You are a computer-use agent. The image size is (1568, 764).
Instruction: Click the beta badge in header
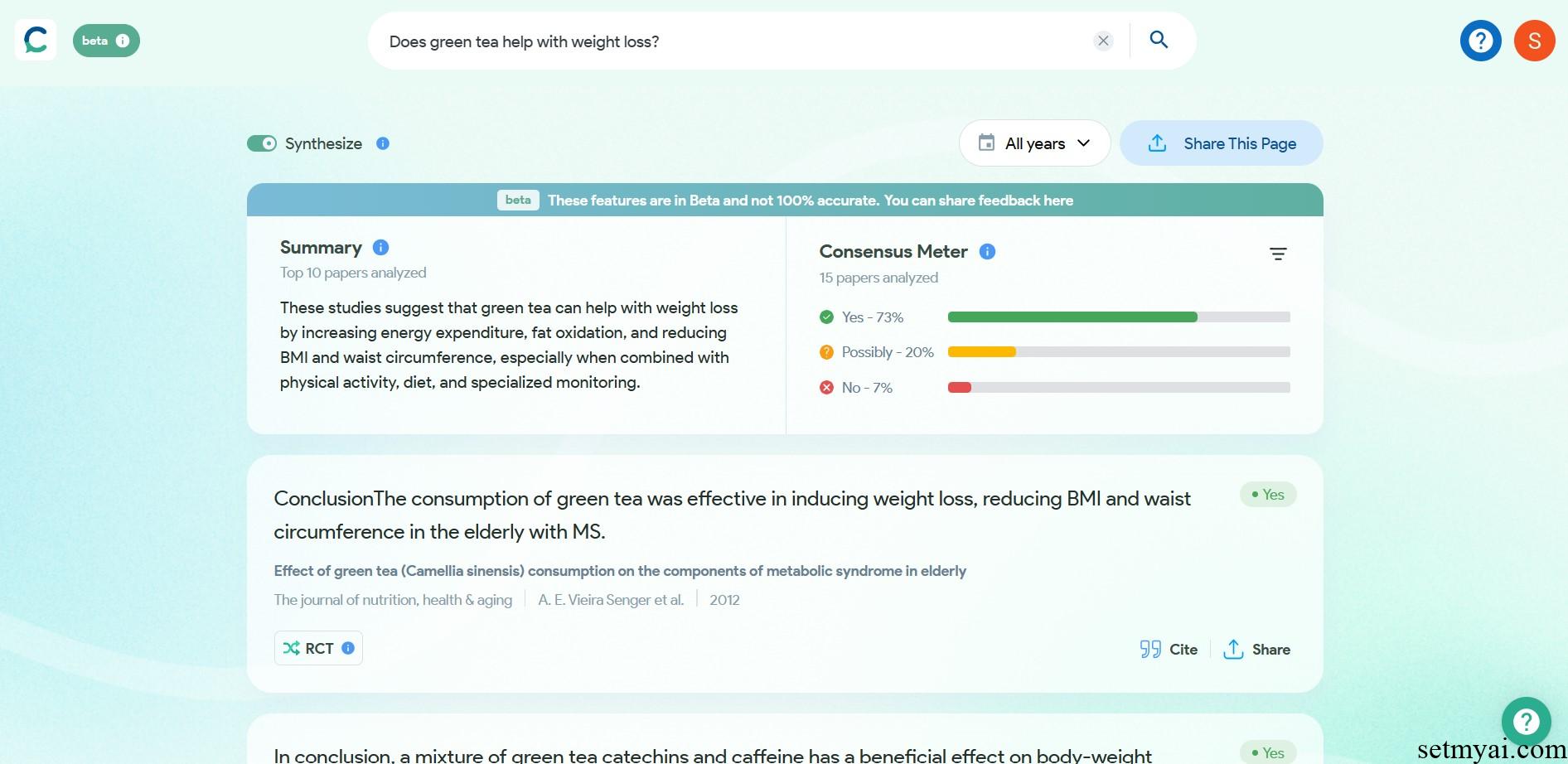point(106,41)
